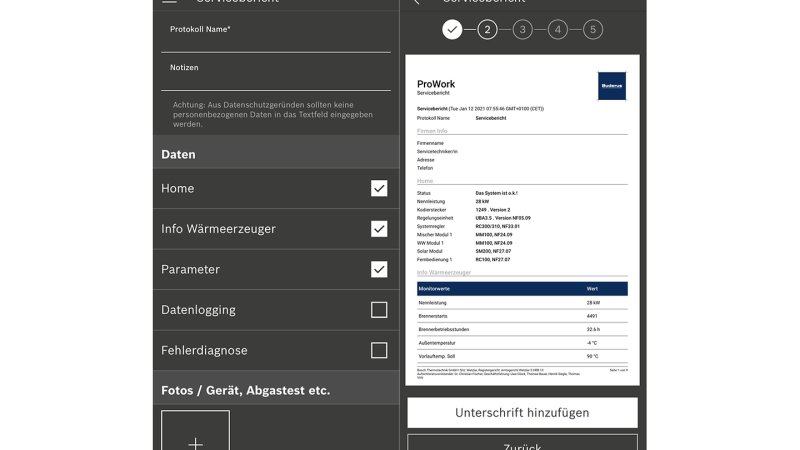Screen dimensions: 800x450
Task: Click the Buderus logo in the report
Action: tap(612, 86)
